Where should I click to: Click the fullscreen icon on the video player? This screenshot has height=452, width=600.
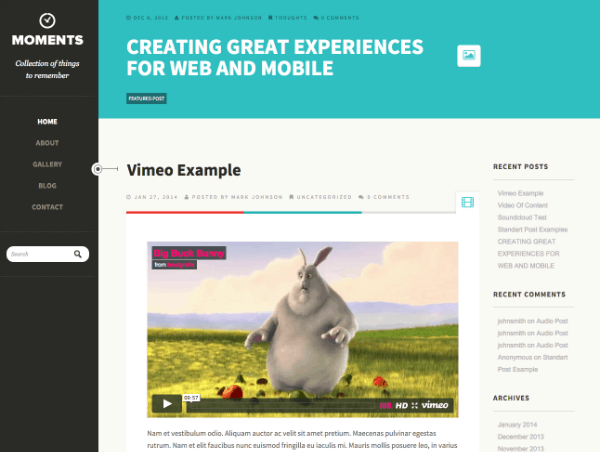pyautogui.click(x=415, y=406)
